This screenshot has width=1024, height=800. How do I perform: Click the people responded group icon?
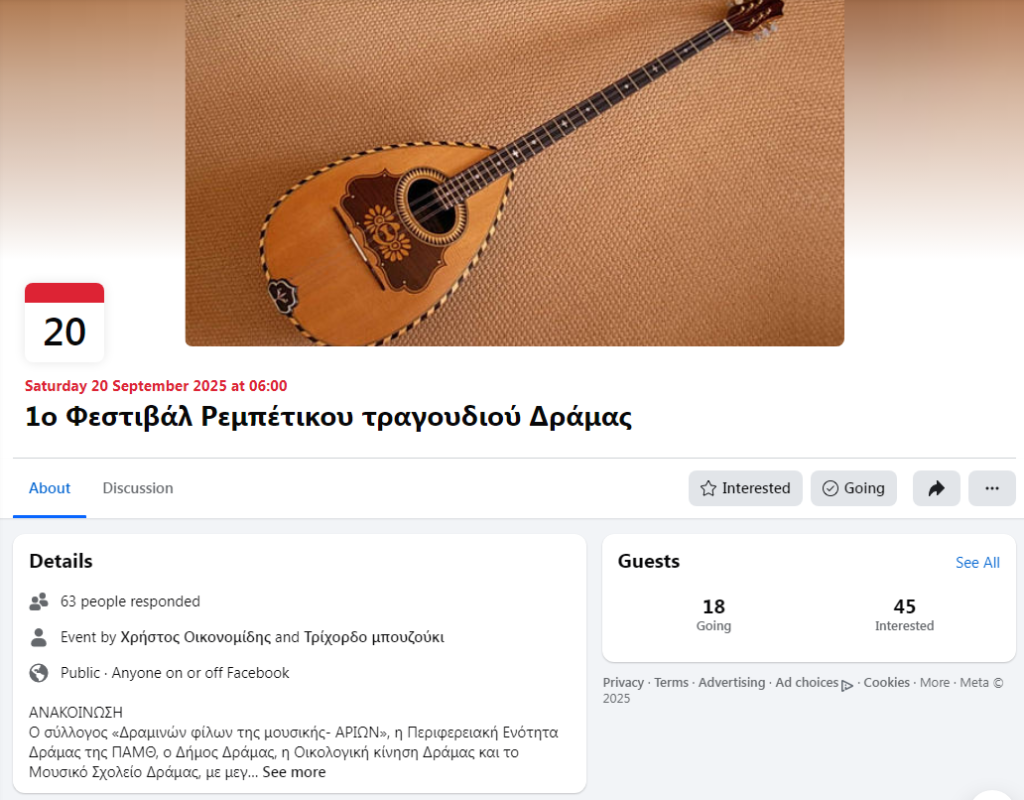[39, 601]
